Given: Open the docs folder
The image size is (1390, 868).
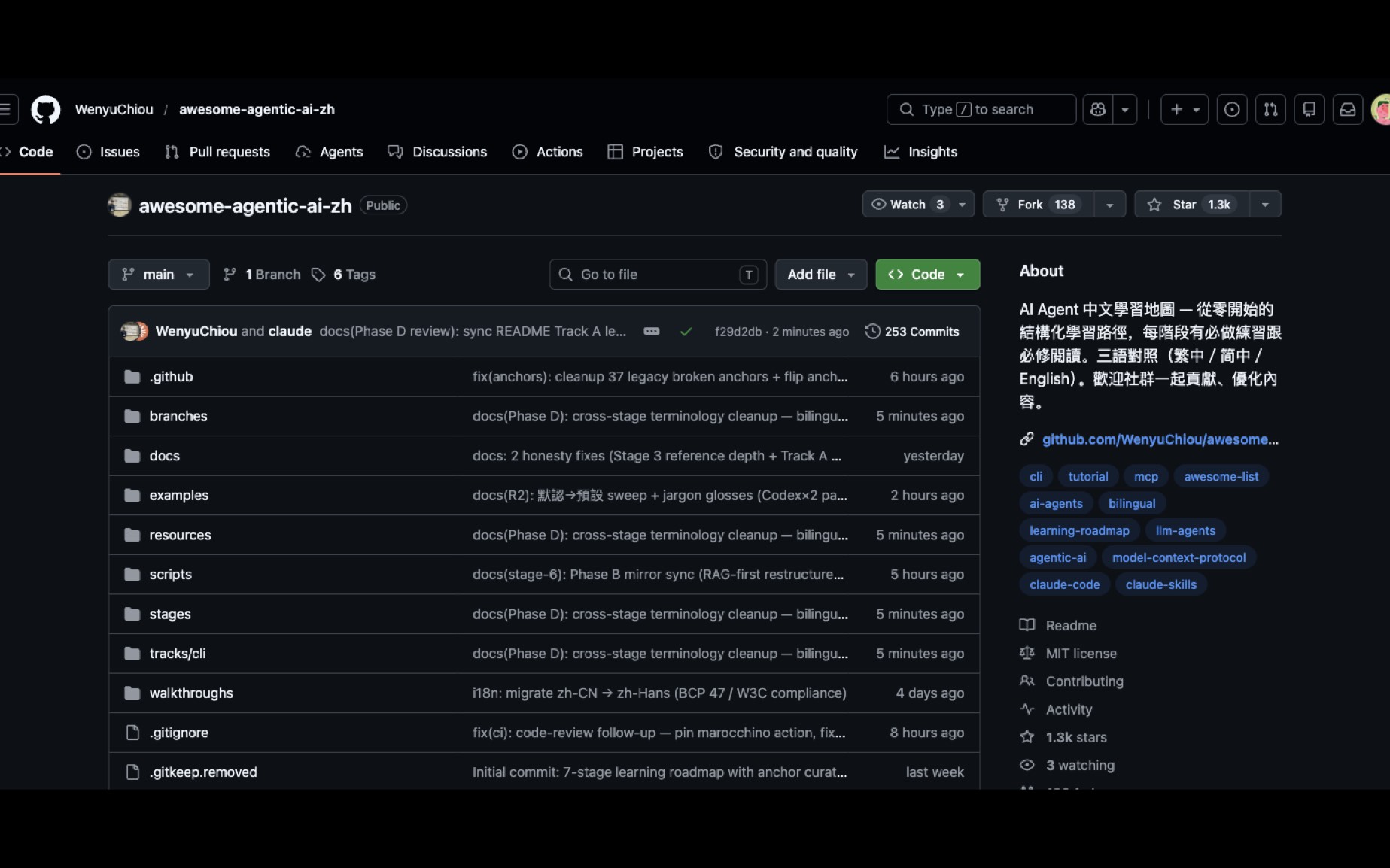Looking at the screenshot, I should (165, 456).
